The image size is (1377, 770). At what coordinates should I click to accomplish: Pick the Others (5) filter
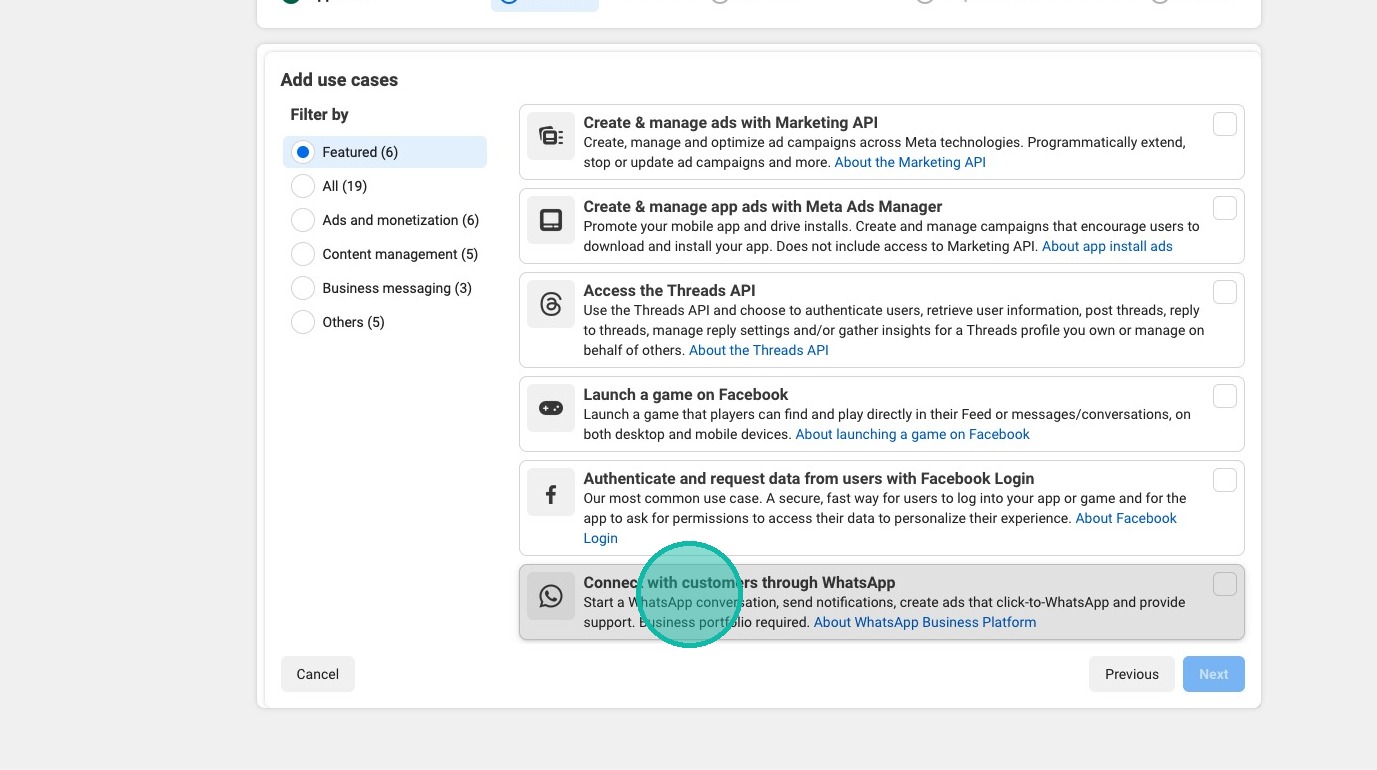click(x=303, y=322)
